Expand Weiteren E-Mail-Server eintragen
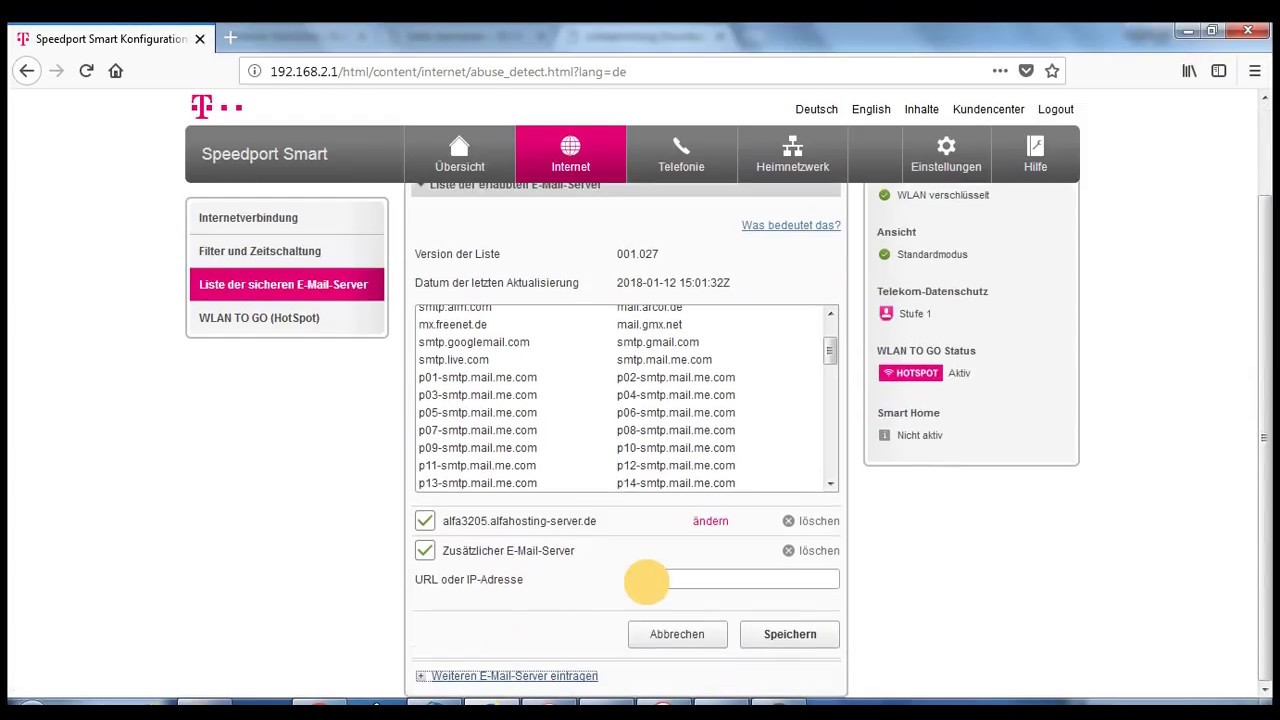Viewport: 1280px width, 720px height. click(x=507, y=676)
